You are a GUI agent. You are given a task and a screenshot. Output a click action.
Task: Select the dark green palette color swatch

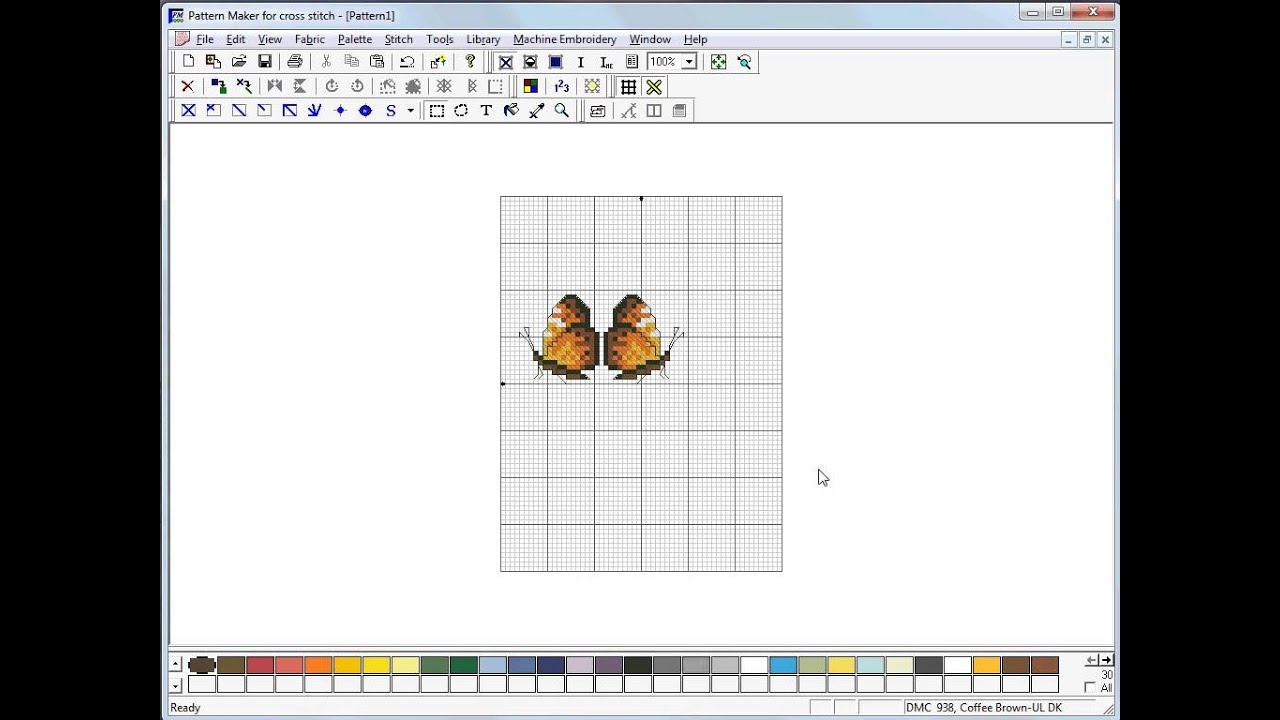463,665
